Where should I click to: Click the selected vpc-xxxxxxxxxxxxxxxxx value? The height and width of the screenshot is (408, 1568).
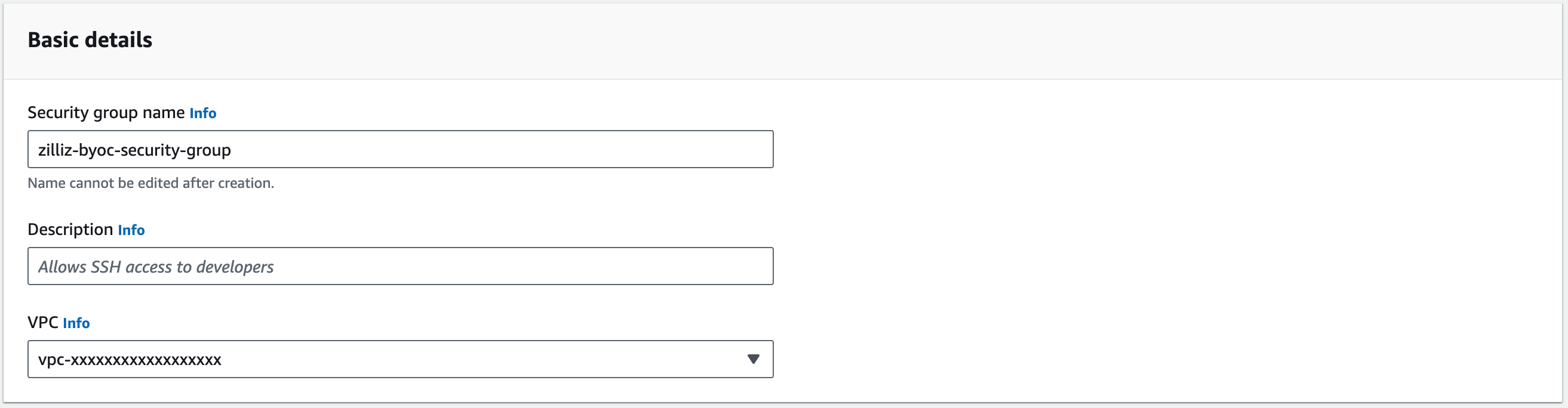pos(130,360)
